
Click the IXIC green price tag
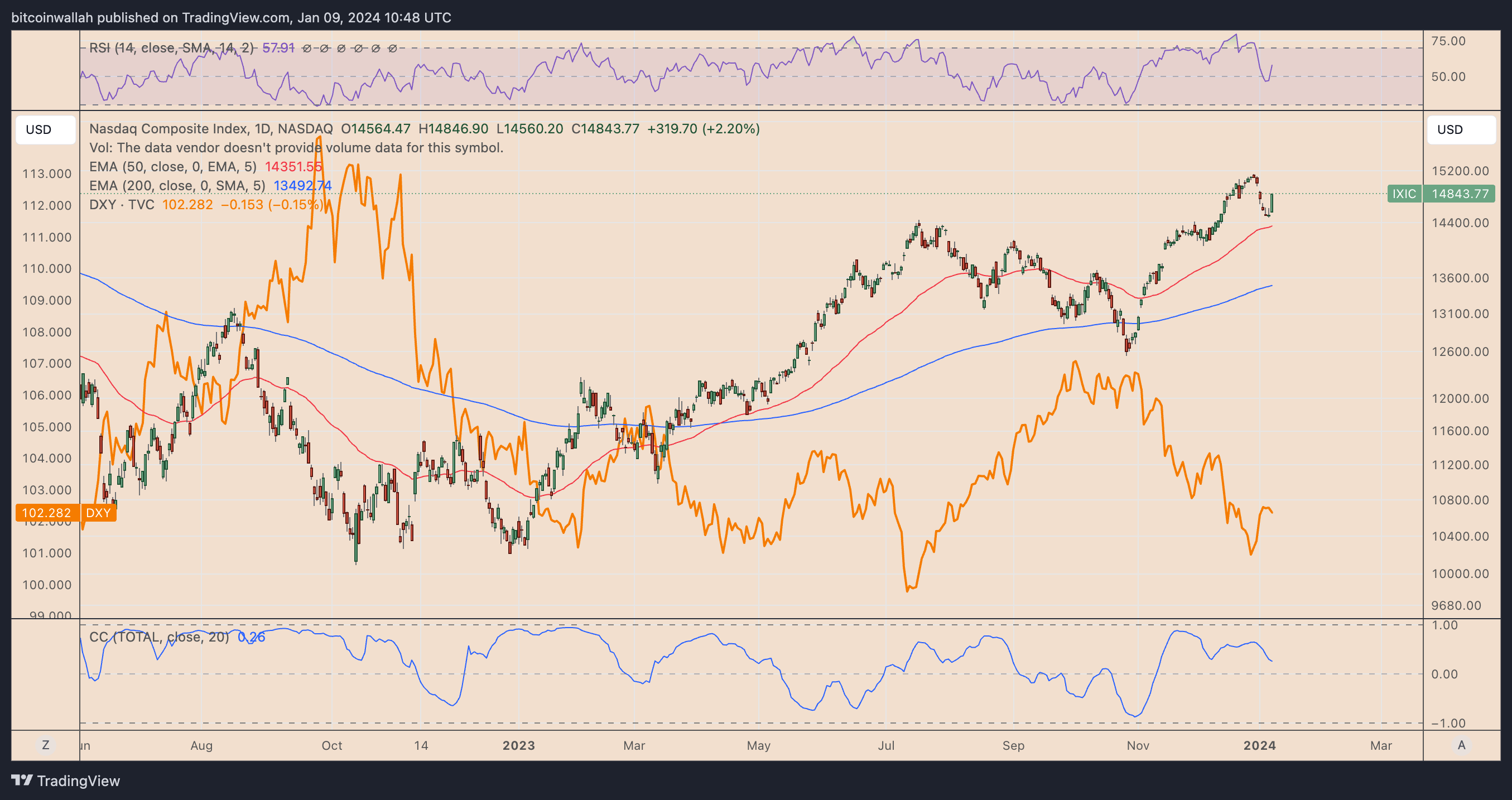coord(1403,194)
